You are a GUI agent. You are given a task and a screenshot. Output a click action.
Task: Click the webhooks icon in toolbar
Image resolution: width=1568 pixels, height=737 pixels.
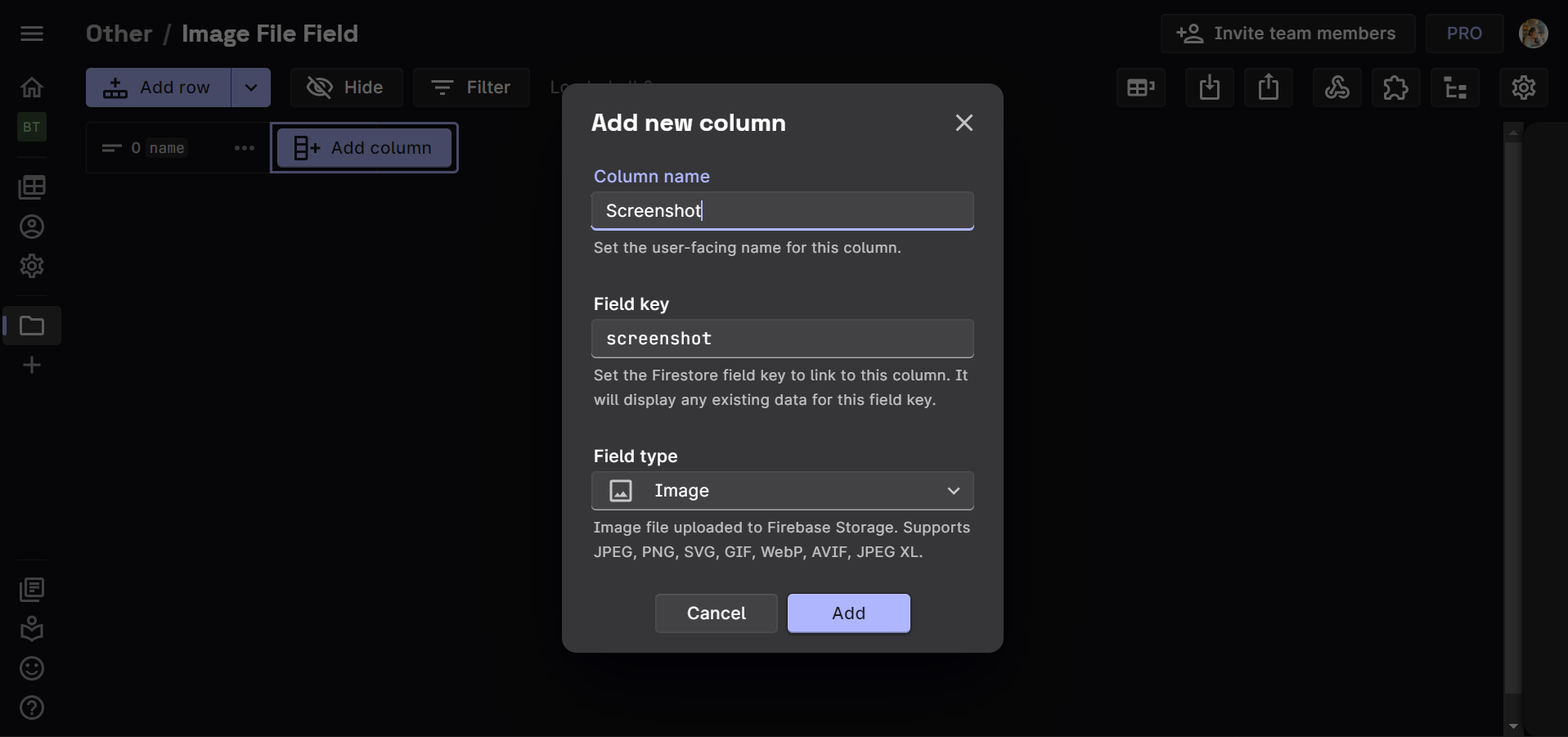(1337, 88)
